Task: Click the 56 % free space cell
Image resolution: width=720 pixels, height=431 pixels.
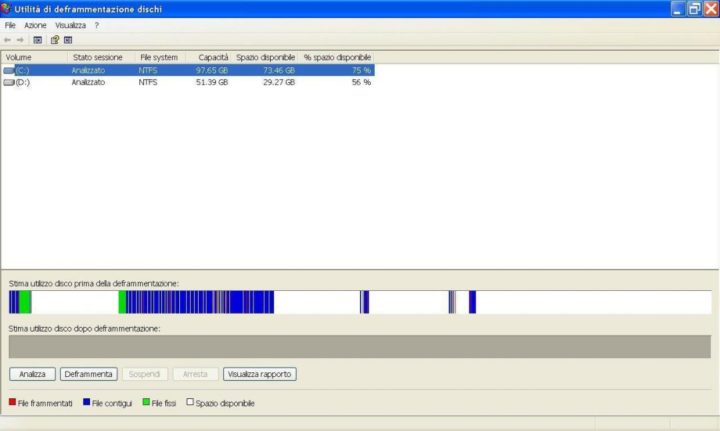Action: tap(361, 82)
